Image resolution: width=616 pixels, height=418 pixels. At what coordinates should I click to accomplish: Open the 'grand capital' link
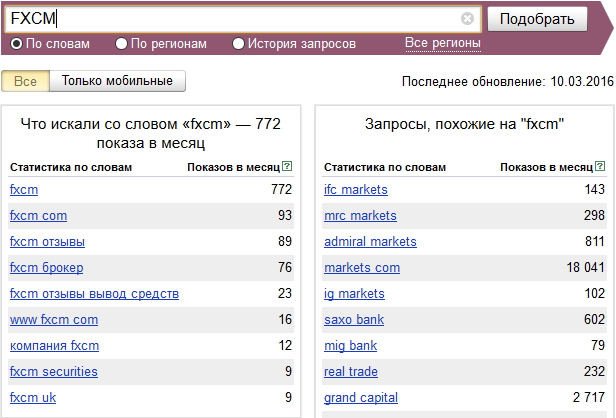point(361,398)
